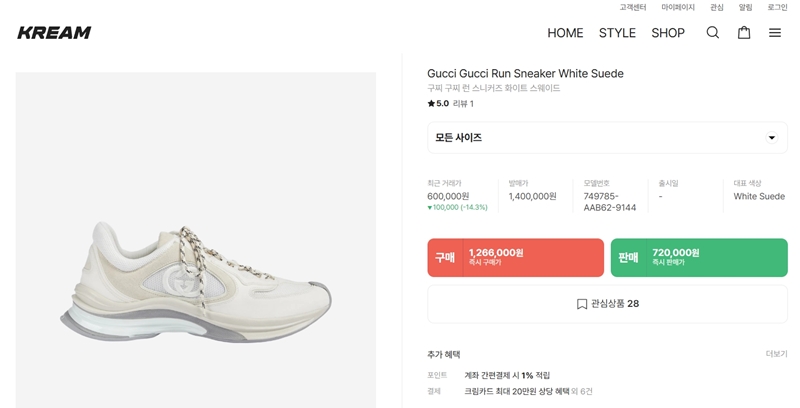Click the size dropdown arrow
This screenshot has height=408, width=800.
[x=771, y=138]
